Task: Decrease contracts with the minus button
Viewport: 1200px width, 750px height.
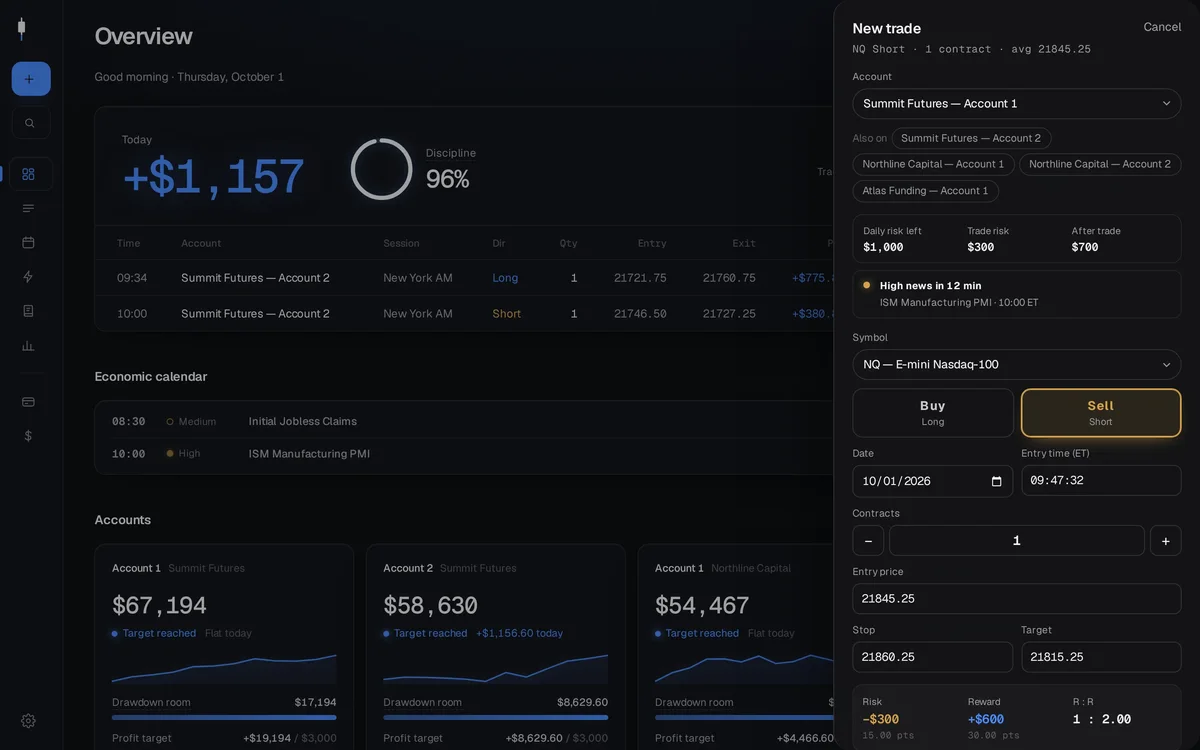Action: tap(868, 541)
